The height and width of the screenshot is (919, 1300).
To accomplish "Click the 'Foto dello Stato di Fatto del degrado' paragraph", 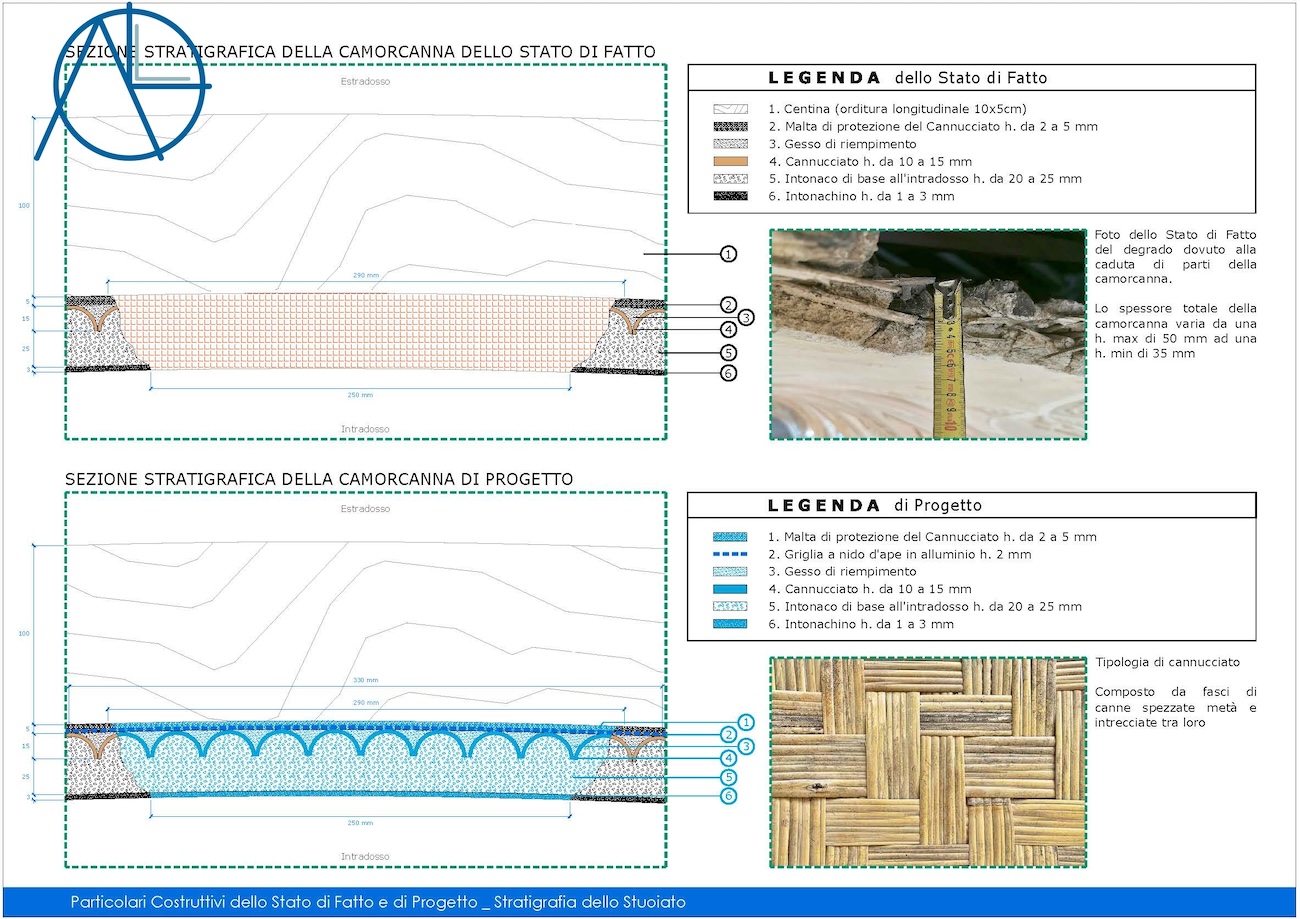I will tap(1176, 256).
